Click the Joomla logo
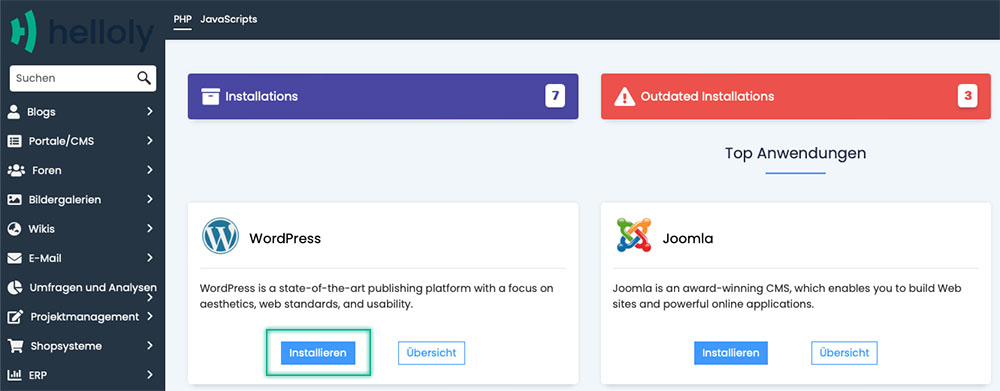The image size is (1000, 391). point(634,235)
